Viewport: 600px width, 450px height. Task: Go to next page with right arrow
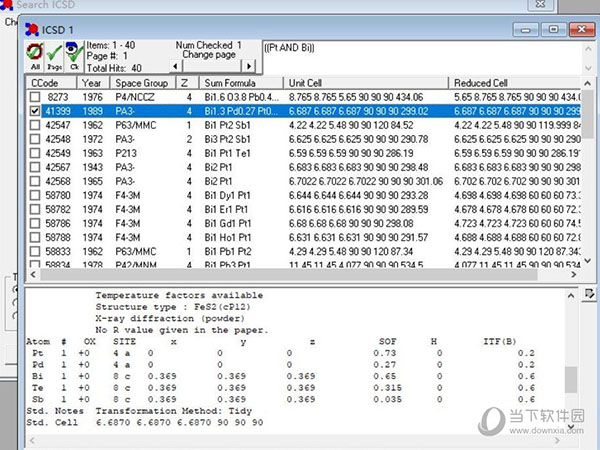249,66
